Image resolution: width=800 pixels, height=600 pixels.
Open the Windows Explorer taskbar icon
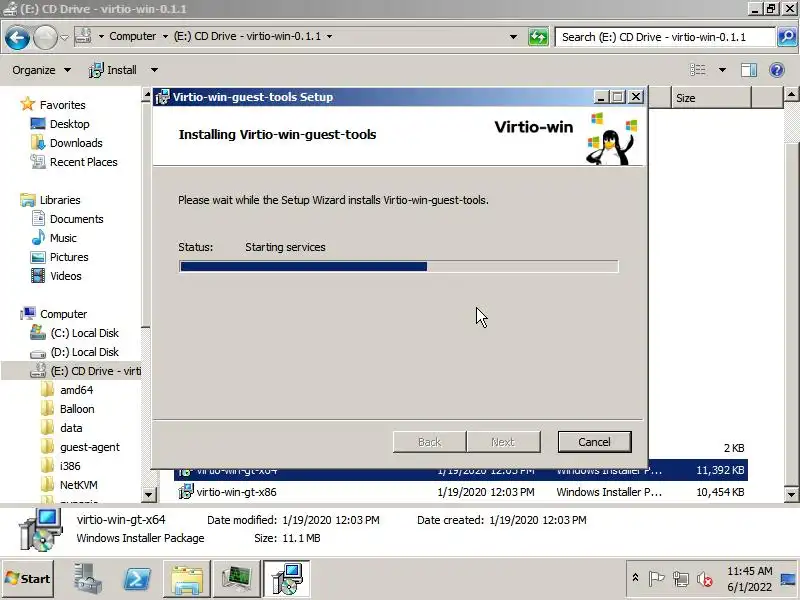click(x=187, y=579)
